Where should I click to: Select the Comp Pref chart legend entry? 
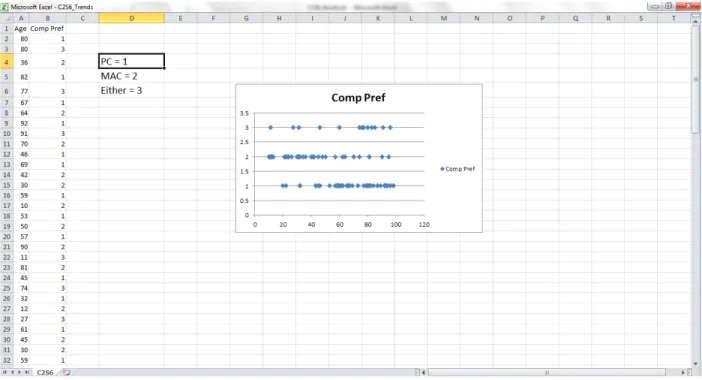pyautogui.click(x=458, y=169)
